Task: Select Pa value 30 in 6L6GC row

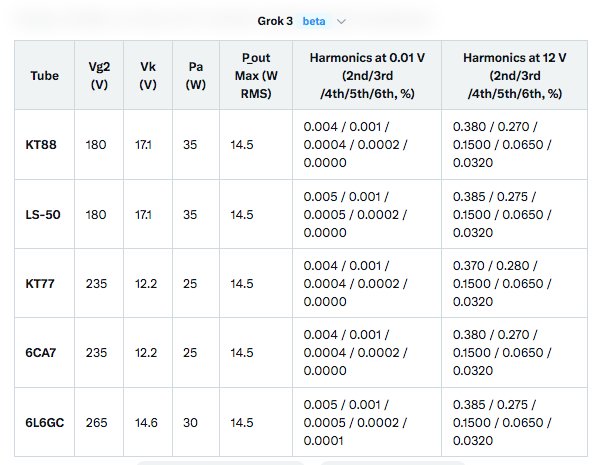Action: click(190, 422)
